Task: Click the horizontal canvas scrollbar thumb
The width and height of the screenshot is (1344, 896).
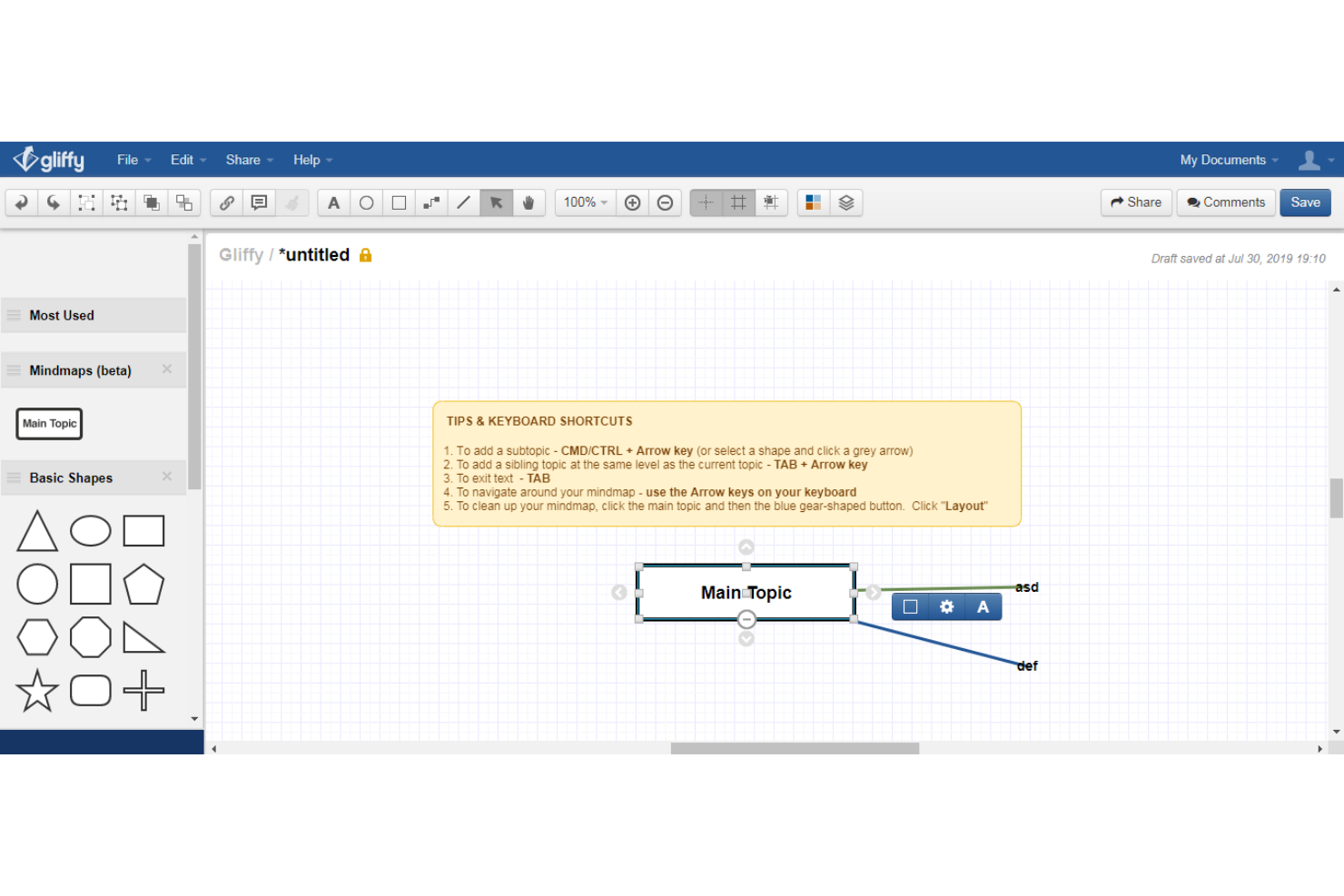Action: (x=795, y=748)
